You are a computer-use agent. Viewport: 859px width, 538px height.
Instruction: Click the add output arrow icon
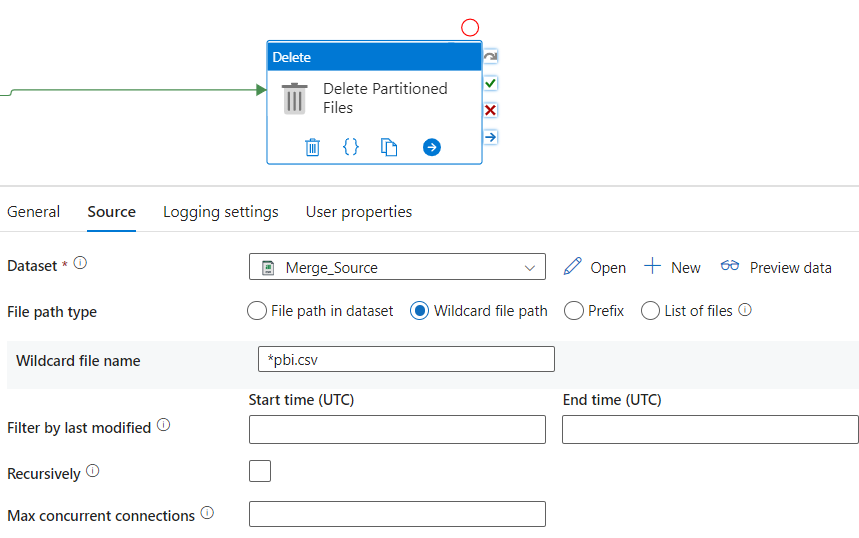431,147
